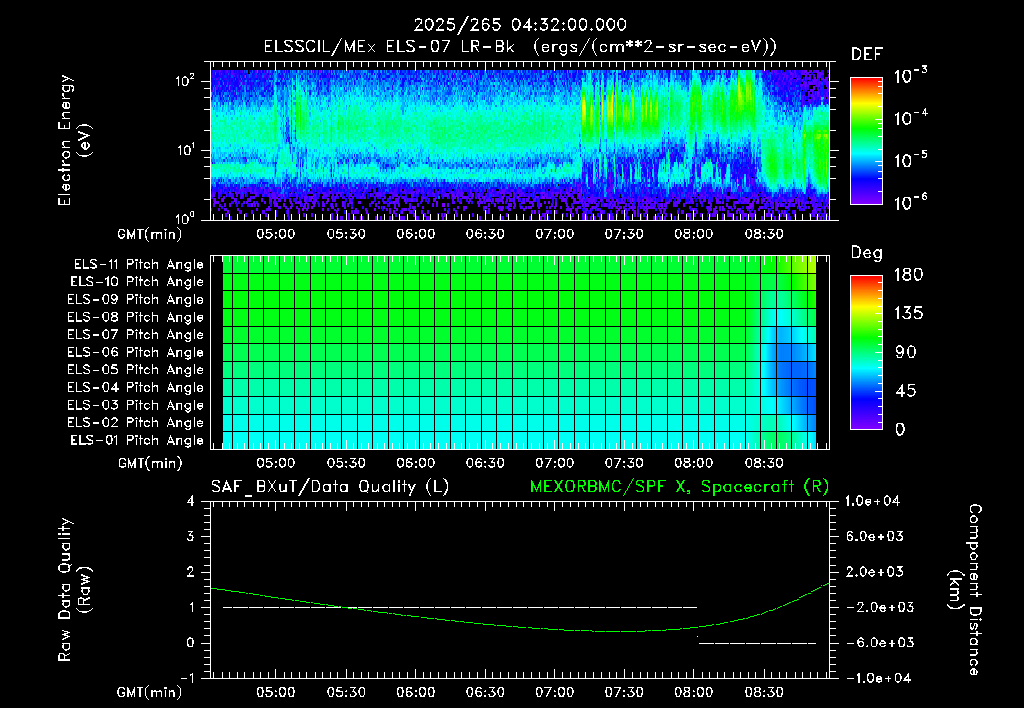Select the ELS-07 Pitch Angle row label
The width and height of the screenshot is (1024, 708).
point(135,334)
